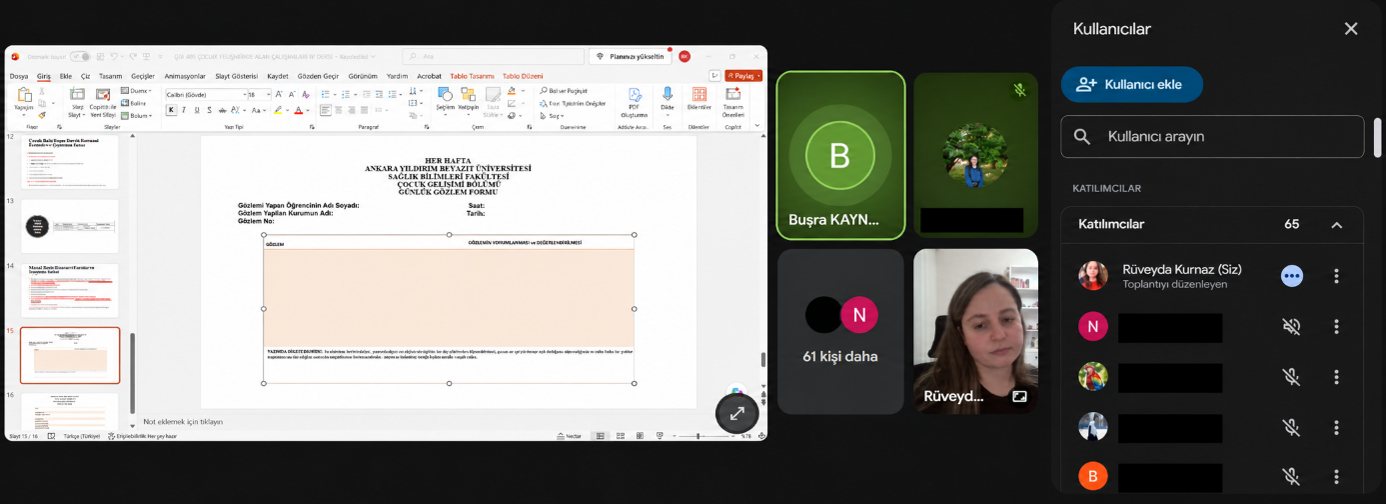The width and height of the screenshot is (1386, 504).
Task: Click the Ara search box in PowerPoint title bar
Action: 492,57
